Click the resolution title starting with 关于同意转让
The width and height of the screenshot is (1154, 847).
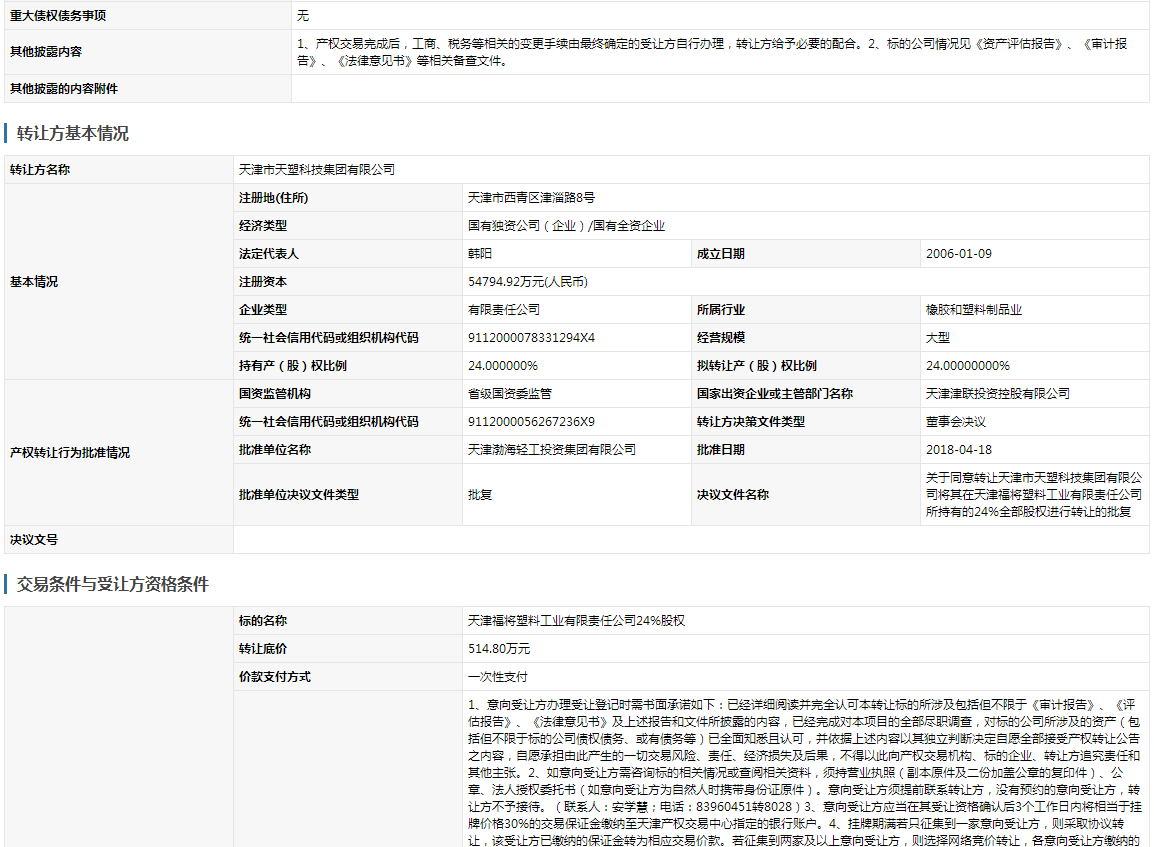(x=1034, y=495)
